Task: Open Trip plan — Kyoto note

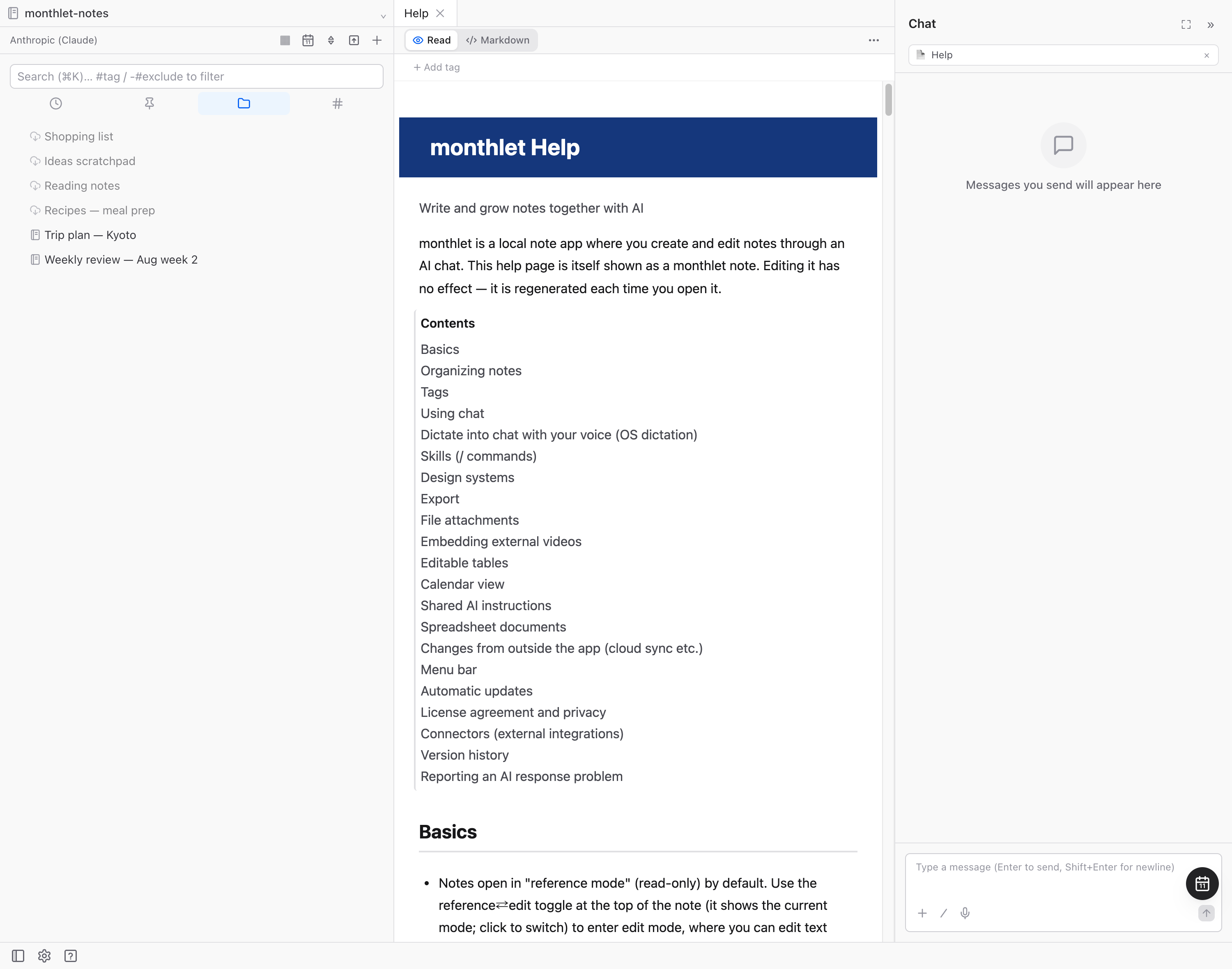Action: 90,235
